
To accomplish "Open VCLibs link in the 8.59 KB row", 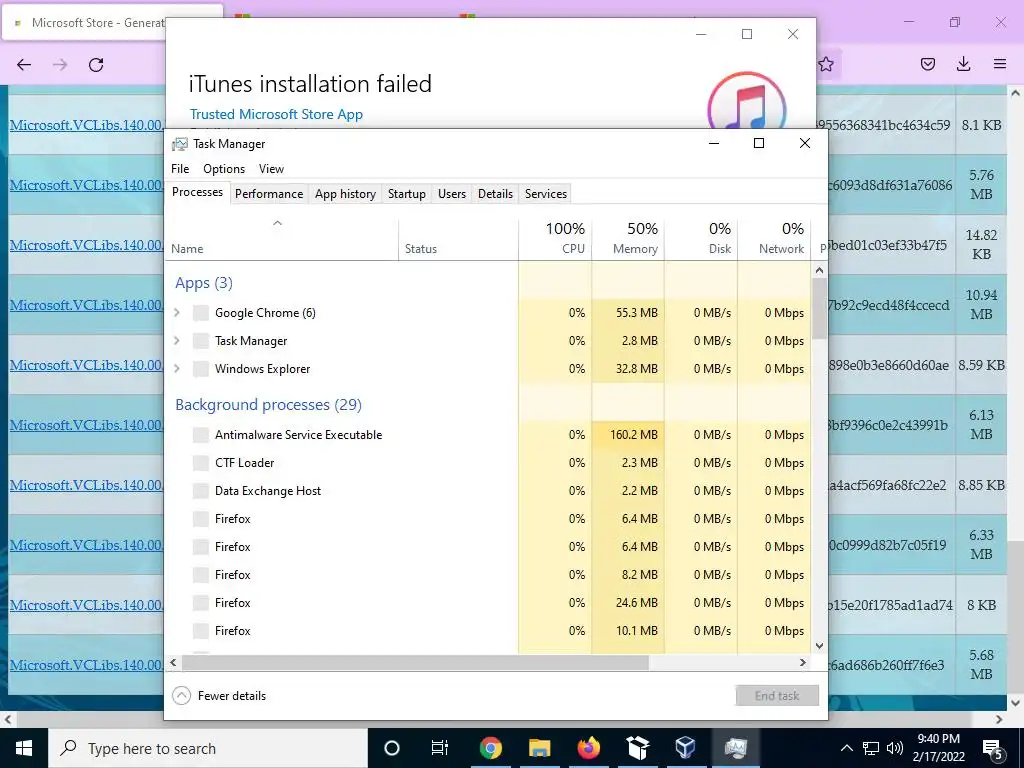I will 87,365.
